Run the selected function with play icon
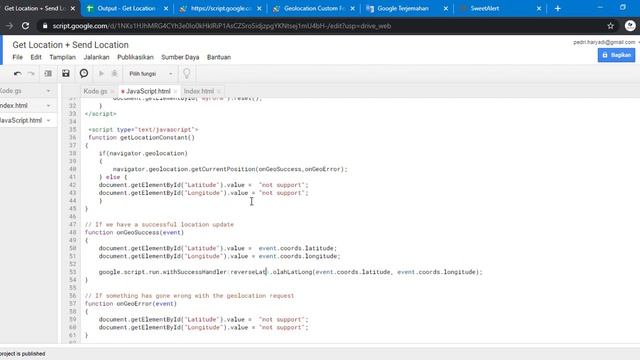640x360 pixels. (x=101, y=73)
